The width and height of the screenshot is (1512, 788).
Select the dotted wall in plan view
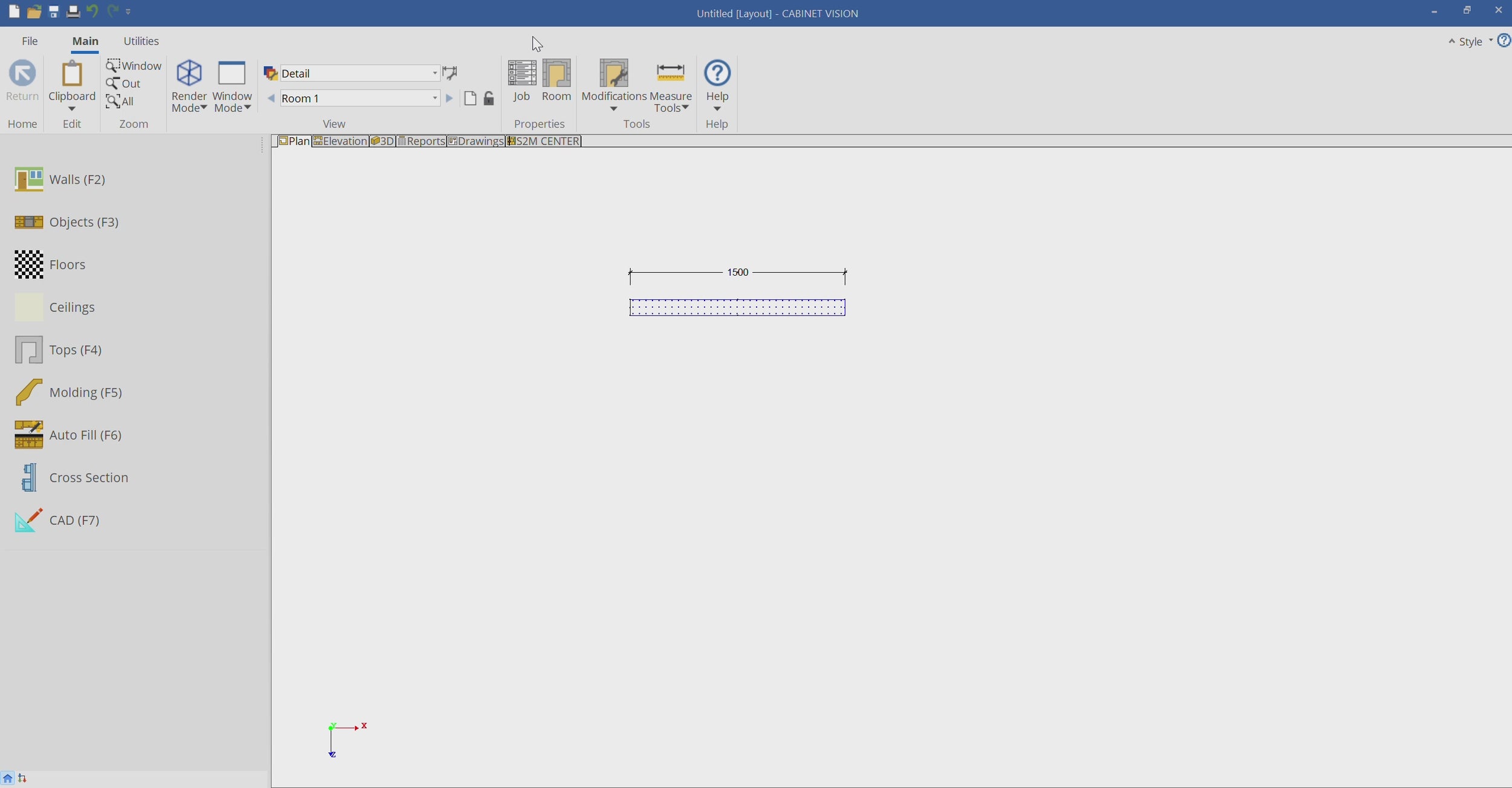[737, 307]
